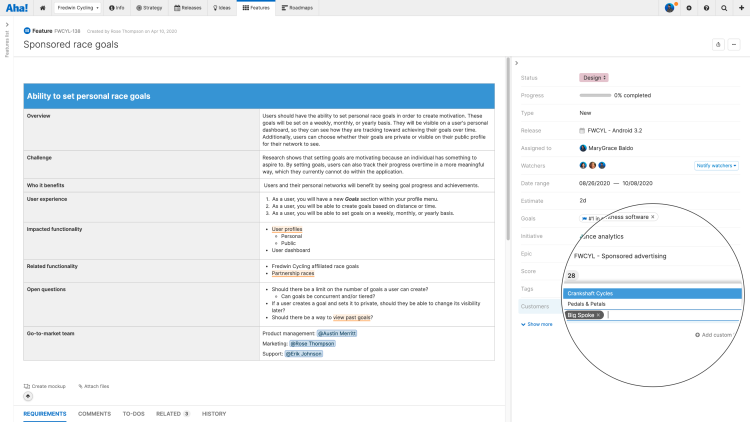750x422 pixels.
Task: Go to home via house icon
Action: point(43,8)
